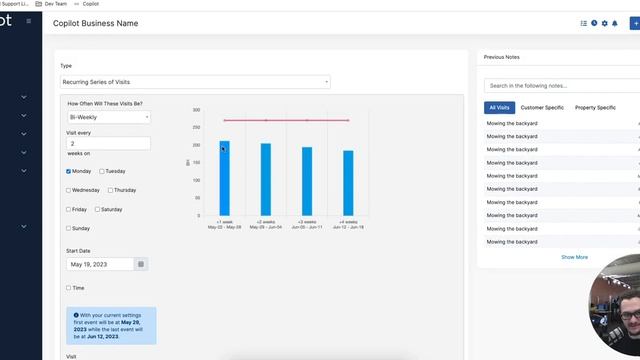Image resolution: width=640 pixels, height=360 pixels.
Task: Select the All Visits tab
Action: pyautogui.click(x=499, y=108)
